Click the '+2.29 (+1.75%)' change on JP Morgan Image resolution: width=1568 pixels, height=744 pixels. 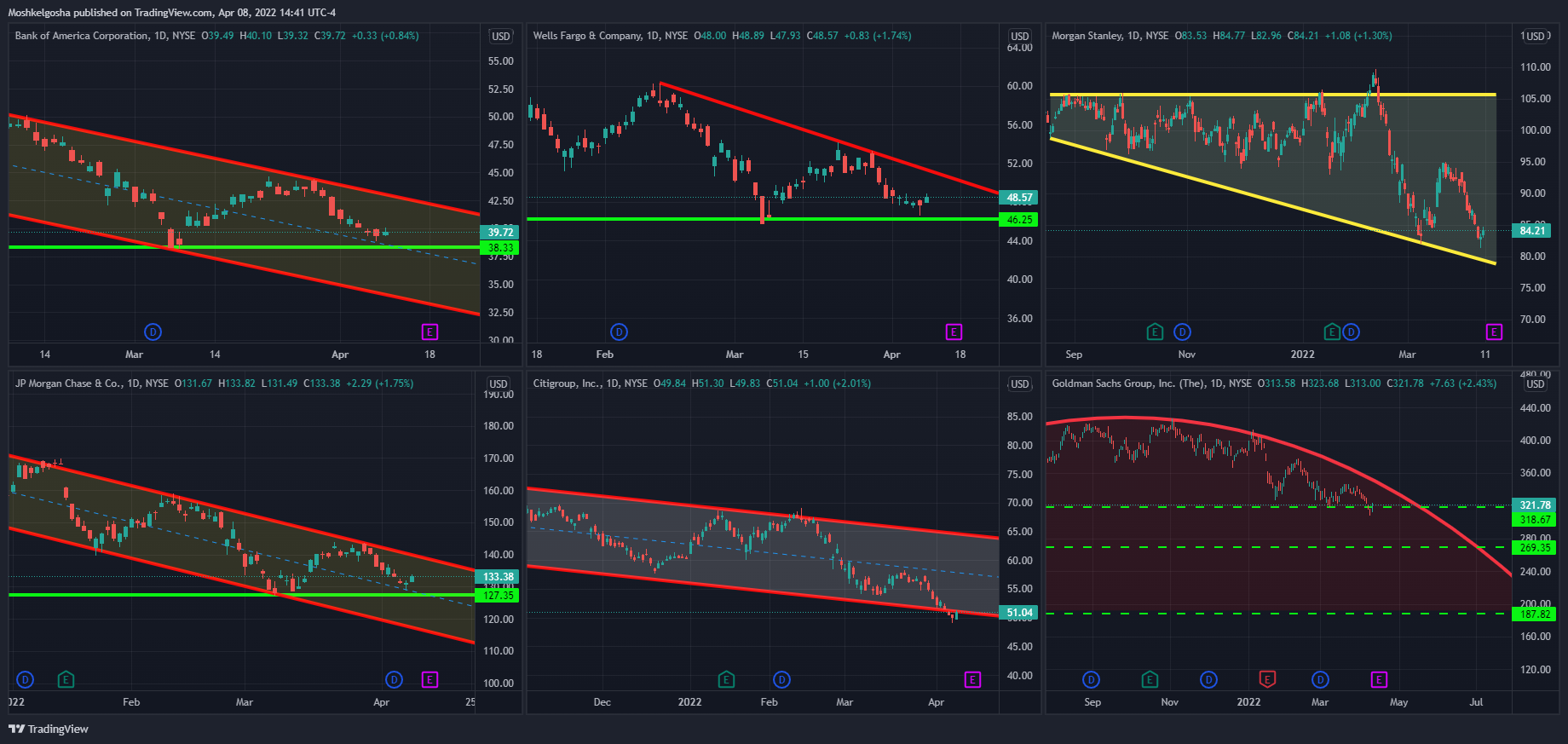(379, 384)
